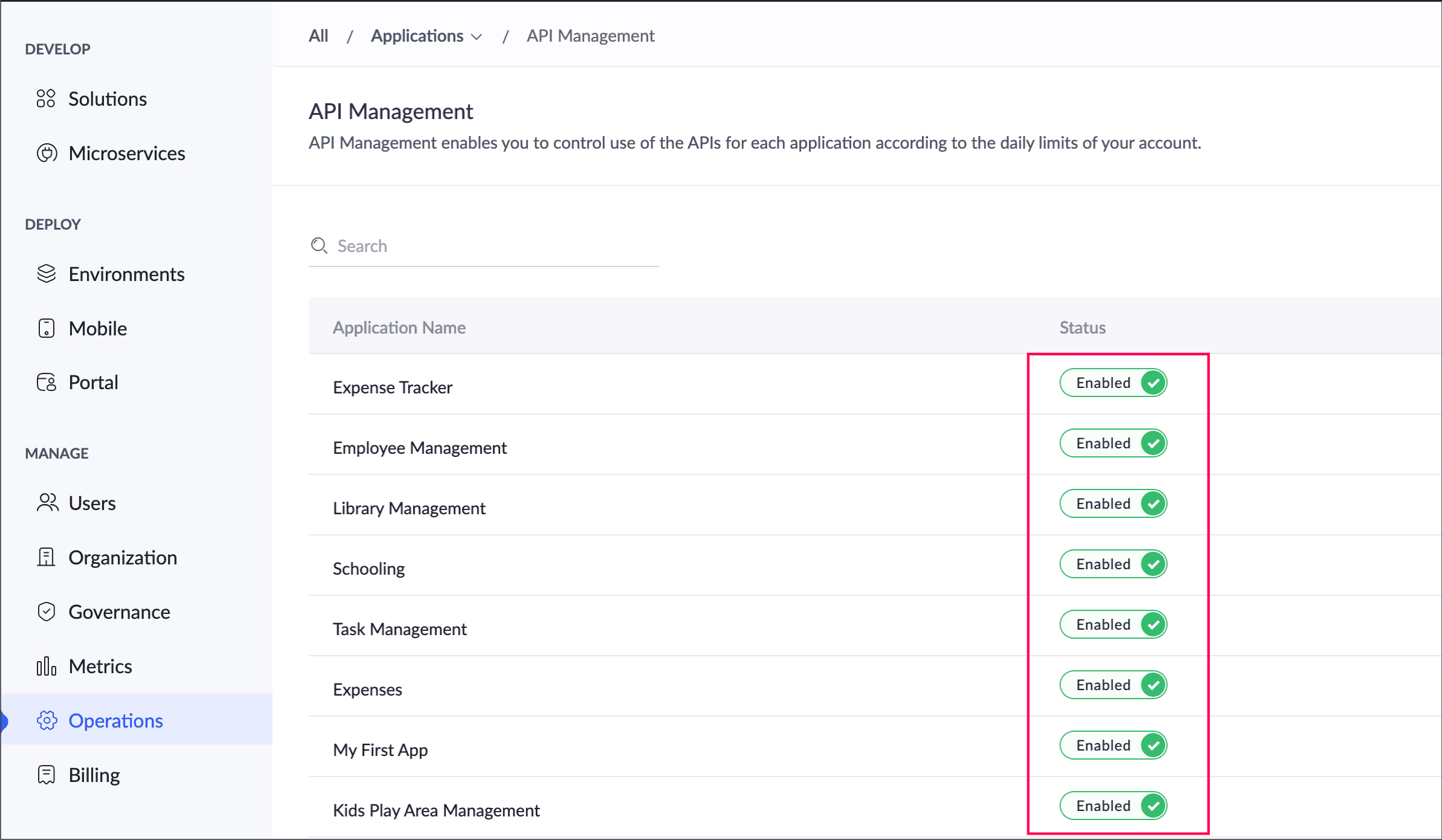Select Operations menu item
The width and height of the screenshot is (1442, 840).
pos(115,720)
